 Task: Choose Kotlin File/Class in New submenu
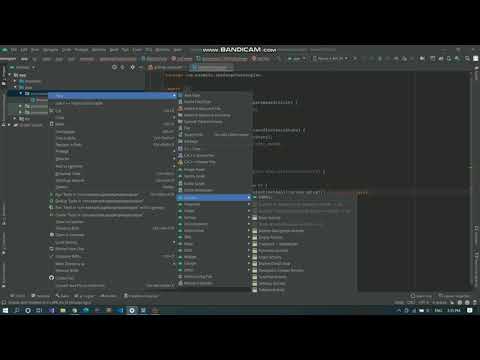click(x=197, y=102)
